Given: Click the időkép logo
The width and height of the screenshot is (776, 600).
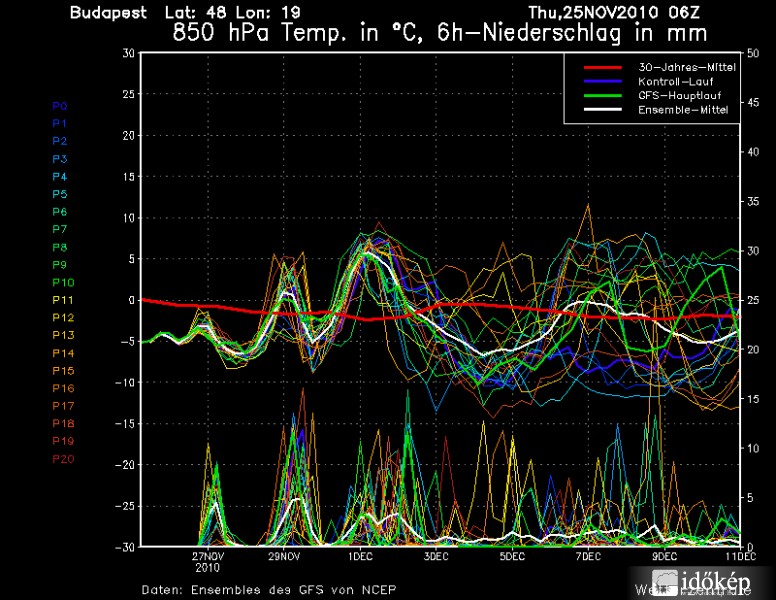Looking at the screenshot, I should pos(702,583).
